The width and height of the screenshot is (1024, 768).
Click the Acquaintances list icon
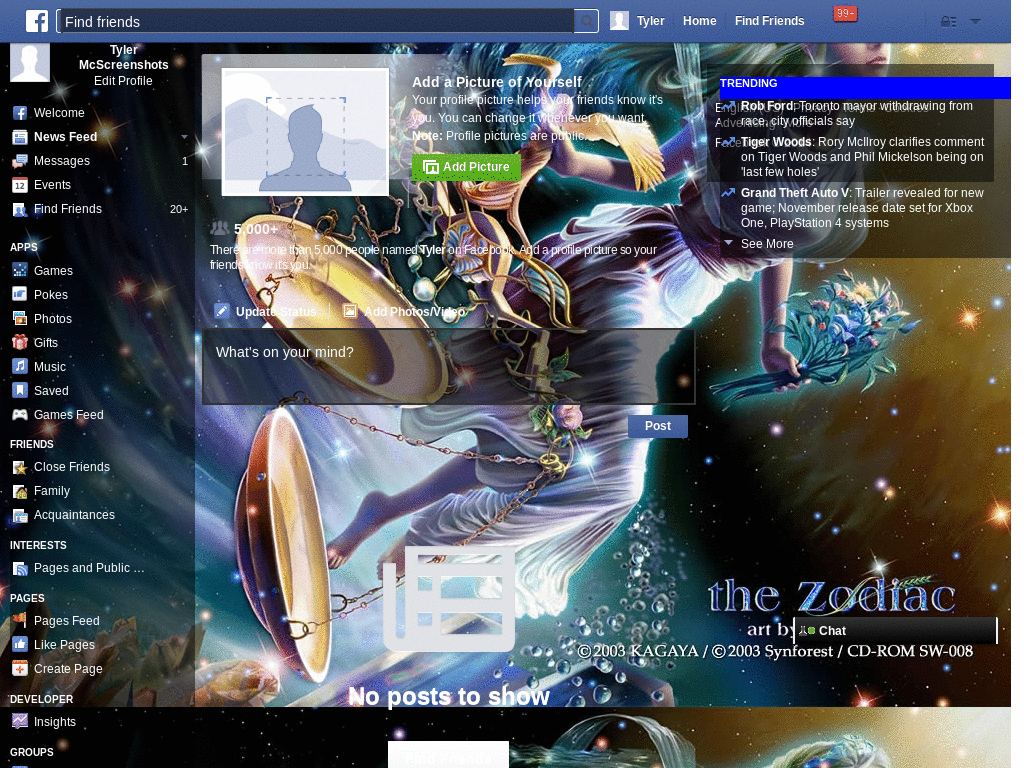click(20, 515)
